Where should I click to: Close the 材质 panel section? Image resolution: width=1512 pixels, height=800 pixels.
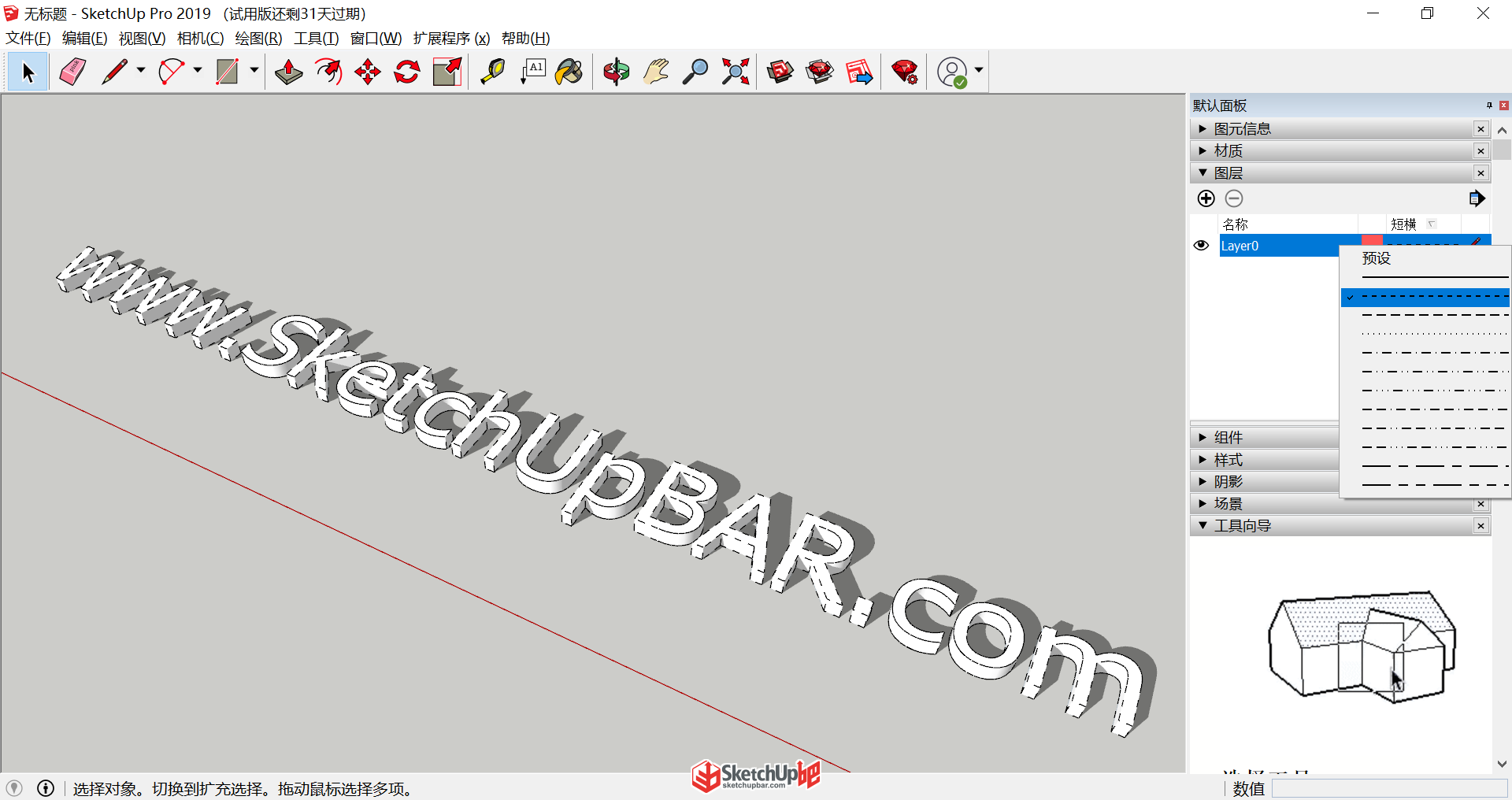(x=1480, y=150)
